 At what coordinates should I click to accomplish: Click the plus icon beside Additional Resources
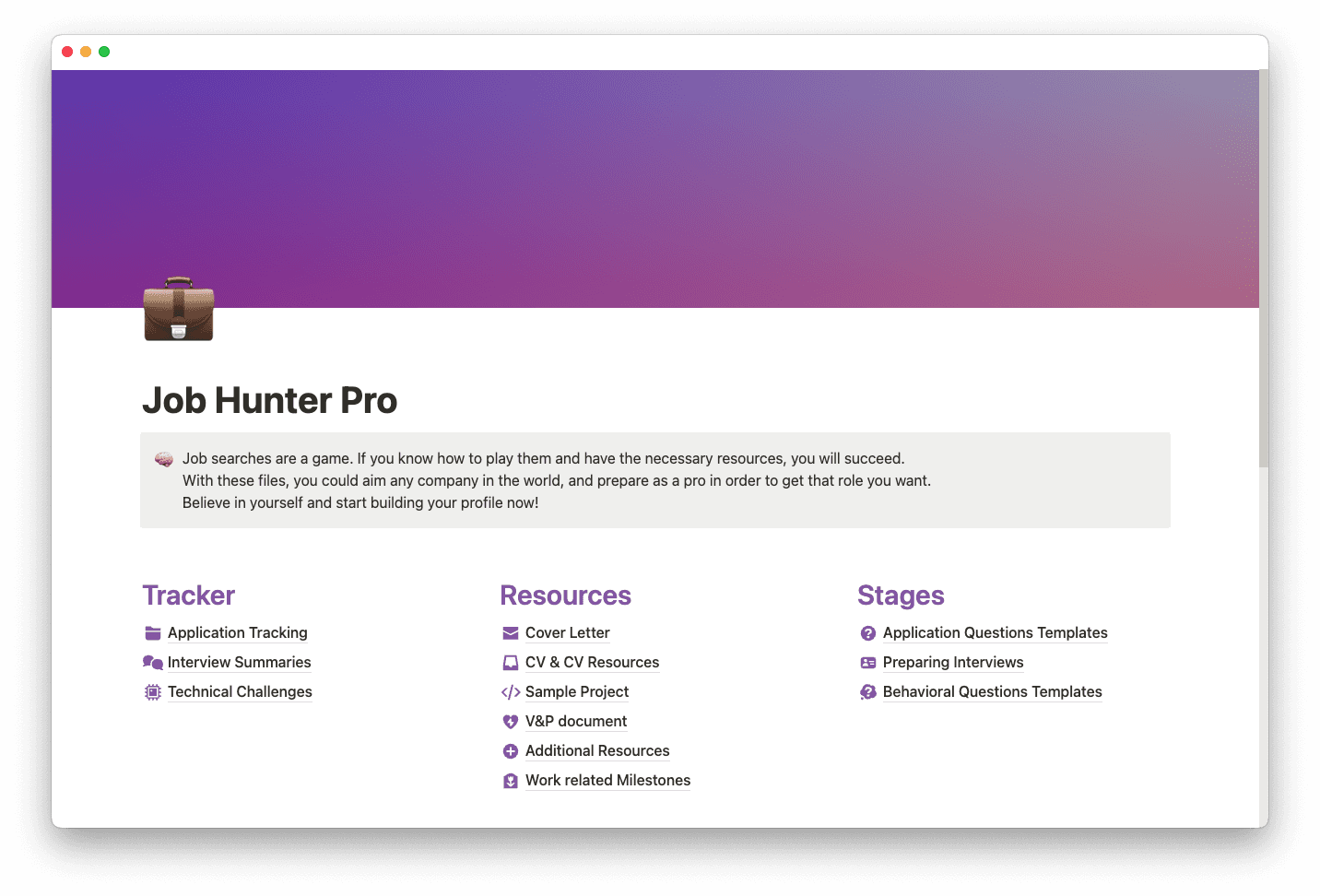(x=511, y=751)
